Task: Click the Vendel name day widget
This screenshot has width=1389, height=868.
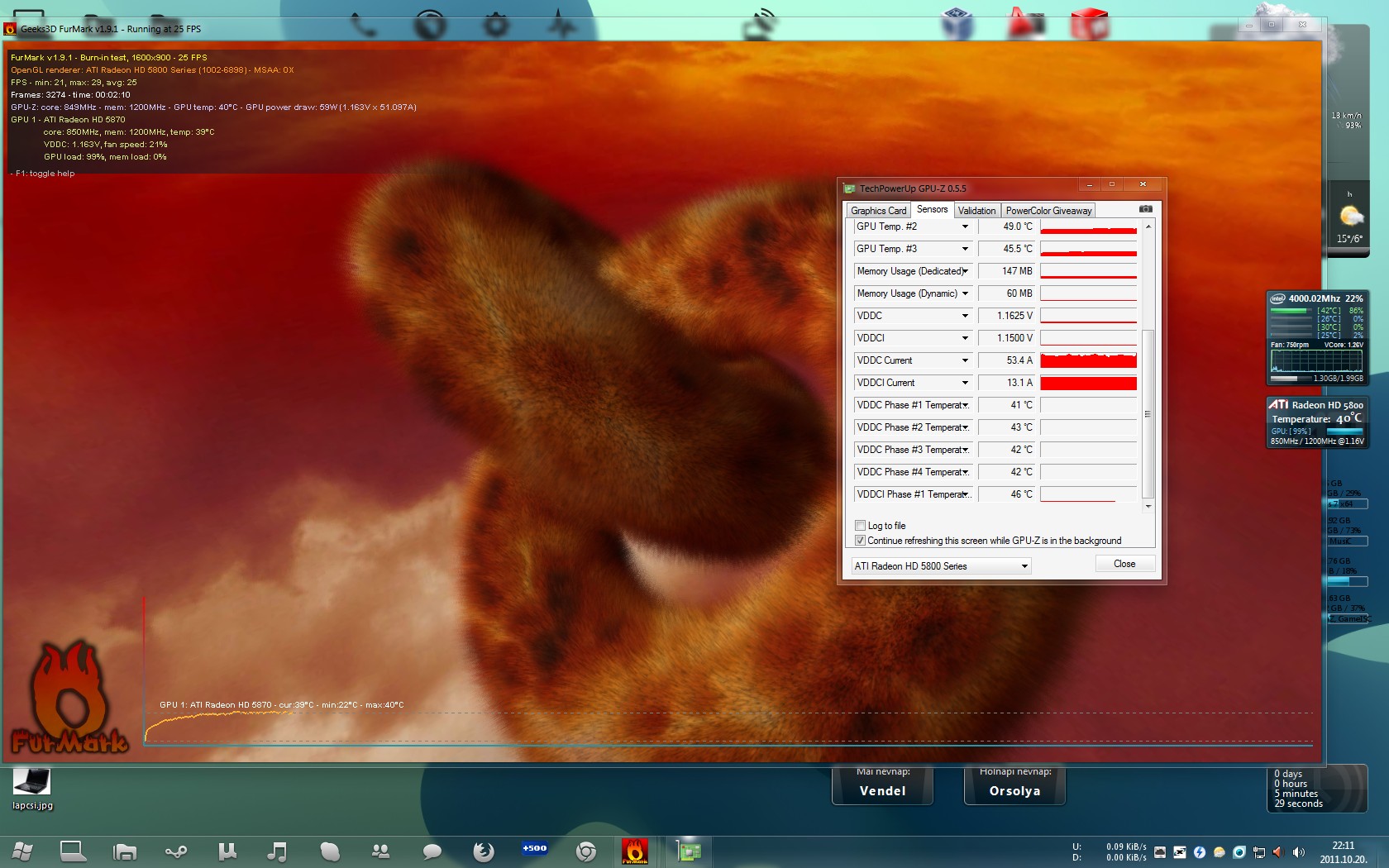Action: click(882, 785)
